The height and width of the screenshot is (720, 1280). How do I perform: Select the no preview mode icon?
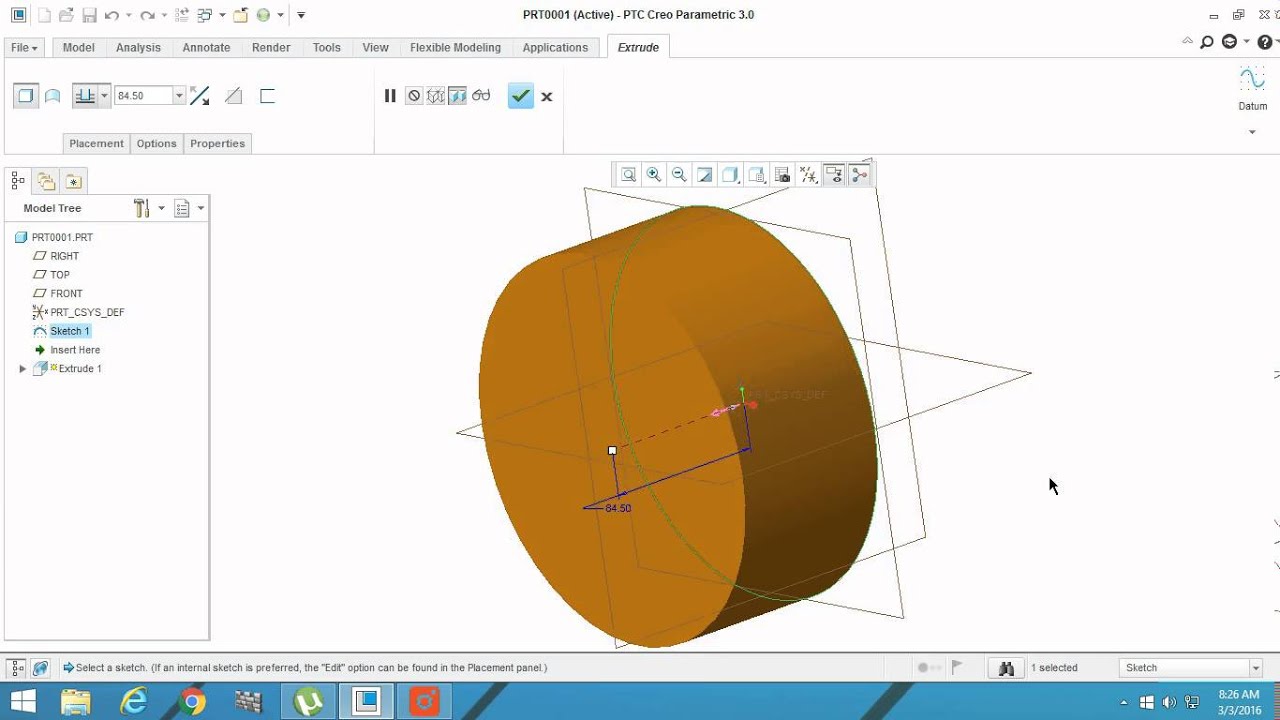pyautogui.click(x=414, y=96)
